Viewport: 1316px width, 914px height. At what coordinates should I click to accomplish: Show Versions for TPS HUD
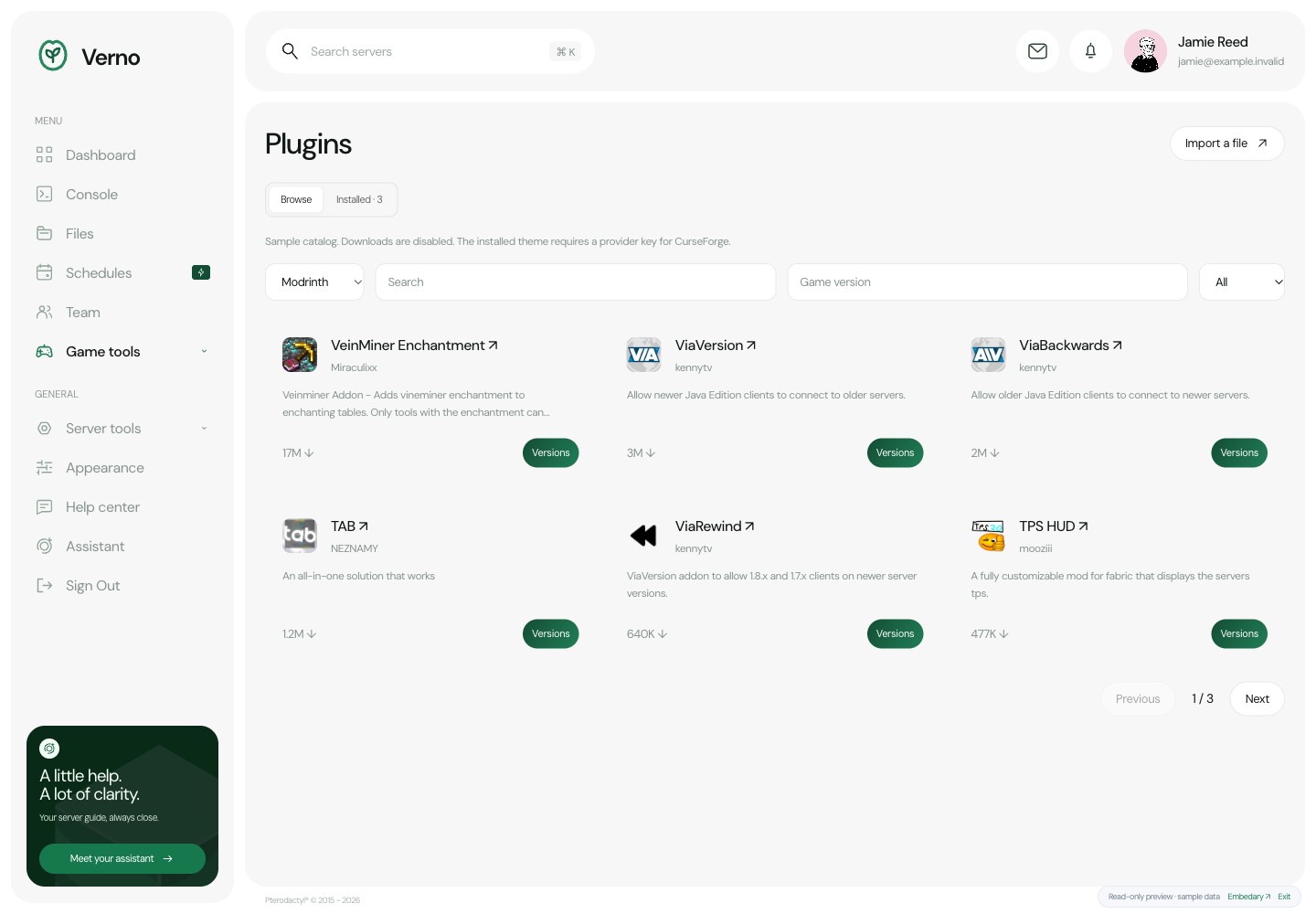point(1239,633)
